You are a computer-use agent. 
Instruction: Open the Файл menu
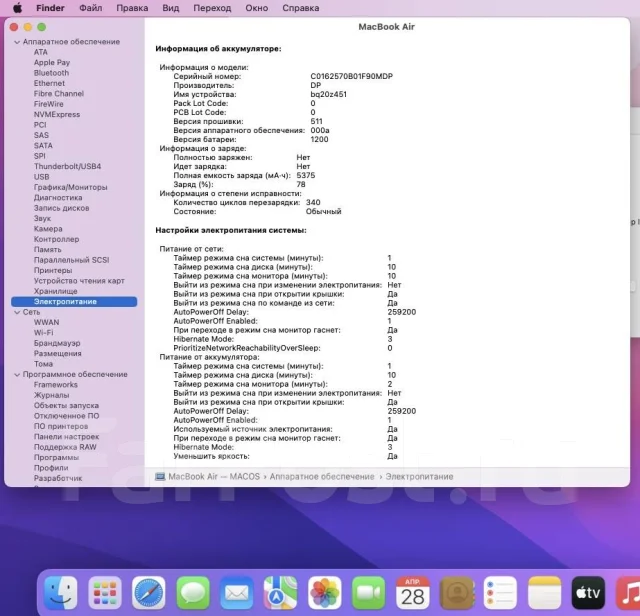91,8
